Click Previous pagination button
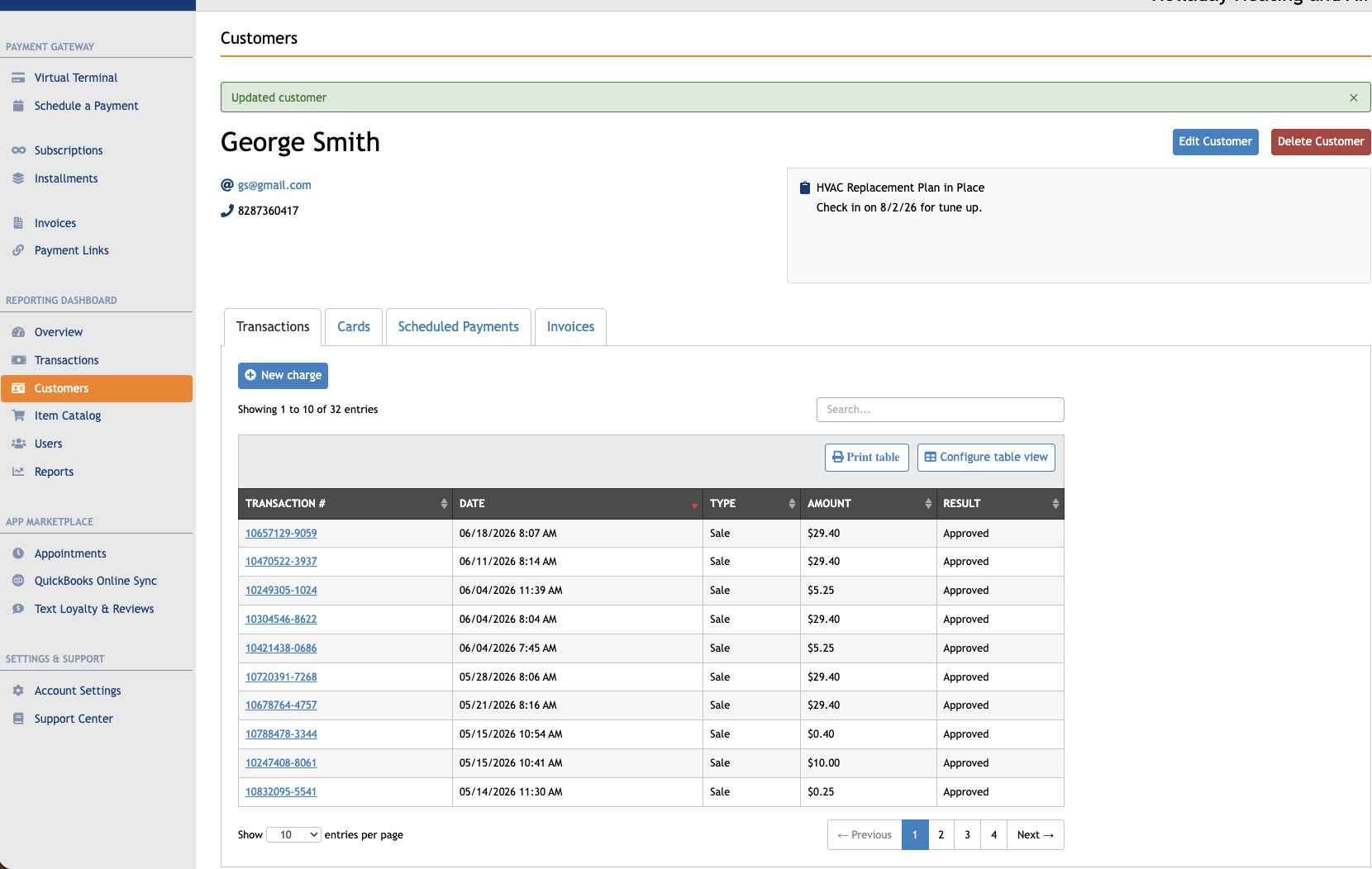Image resolution: width=1372 pixels, height=869 pixels. [865, 834]
